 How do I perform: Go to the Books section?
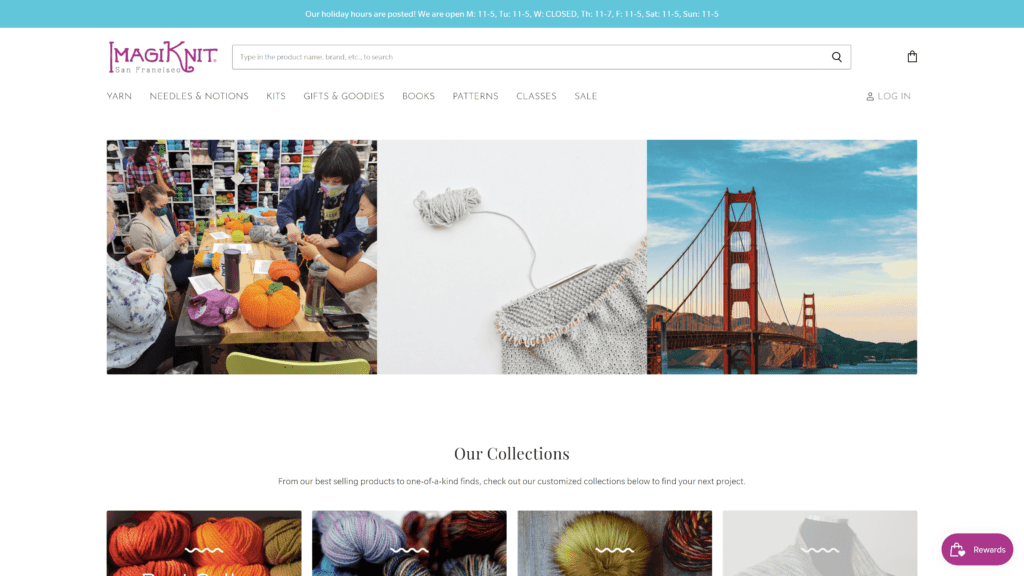click(419, 96)
